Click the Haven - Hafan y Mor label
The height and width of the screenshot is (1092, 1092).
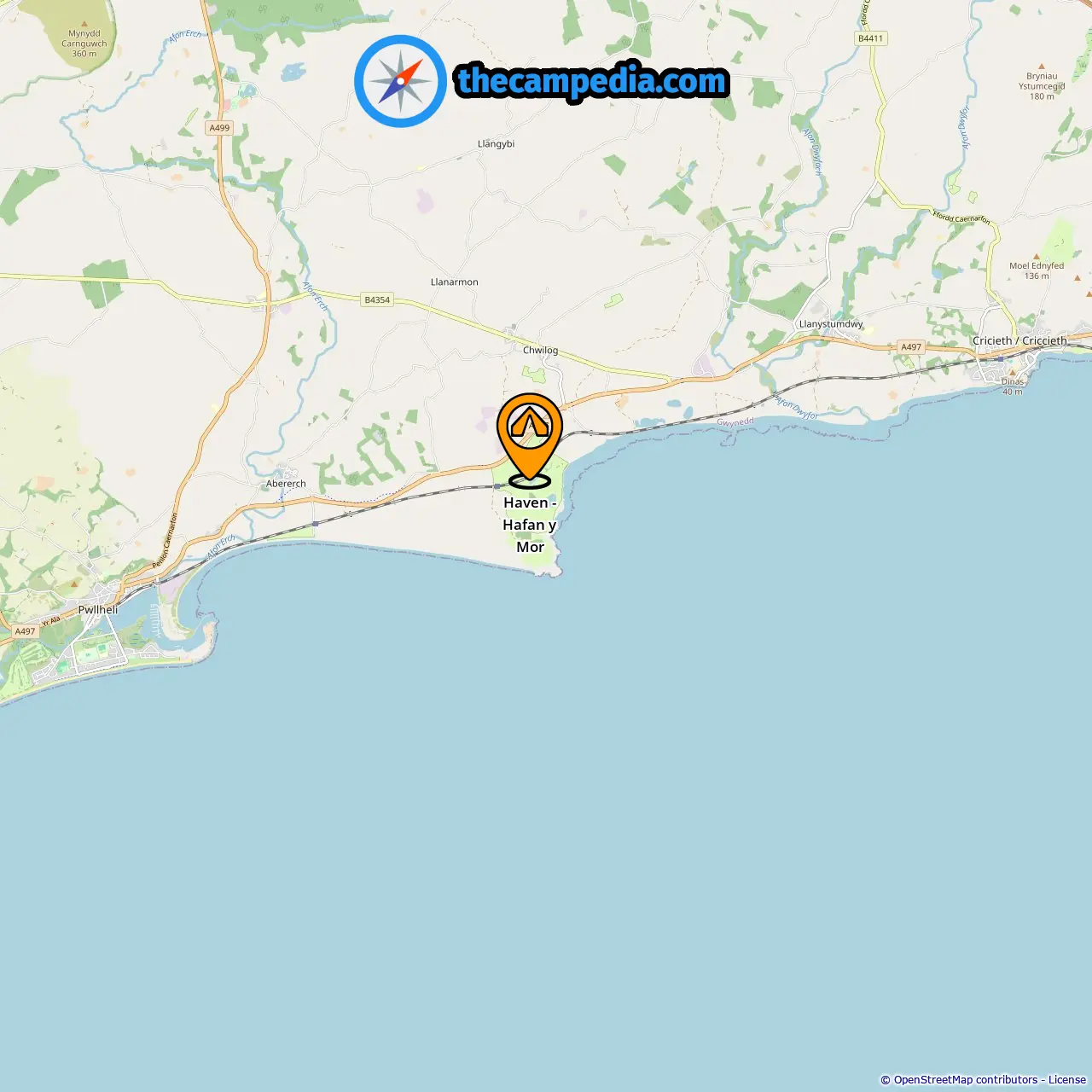coord(530,525)
